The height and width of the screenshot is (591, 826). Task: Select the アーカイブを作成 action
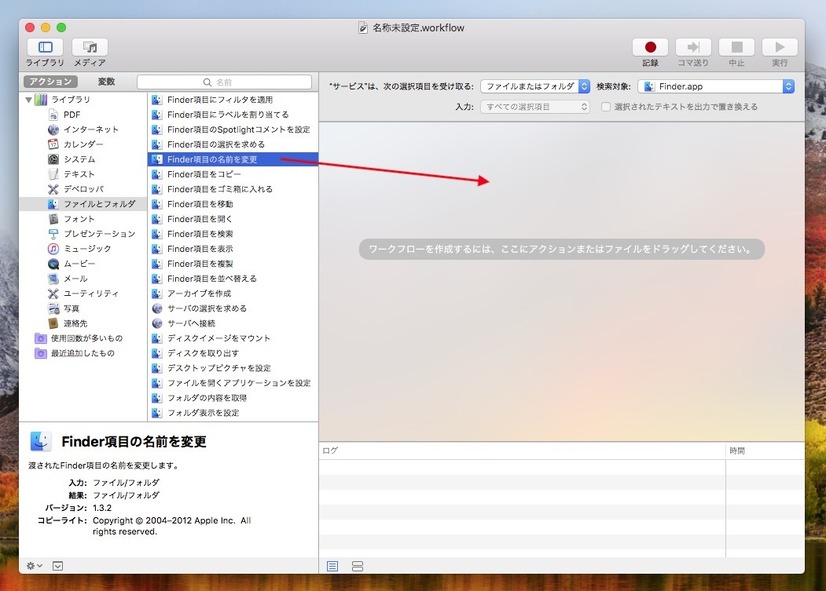199,293
